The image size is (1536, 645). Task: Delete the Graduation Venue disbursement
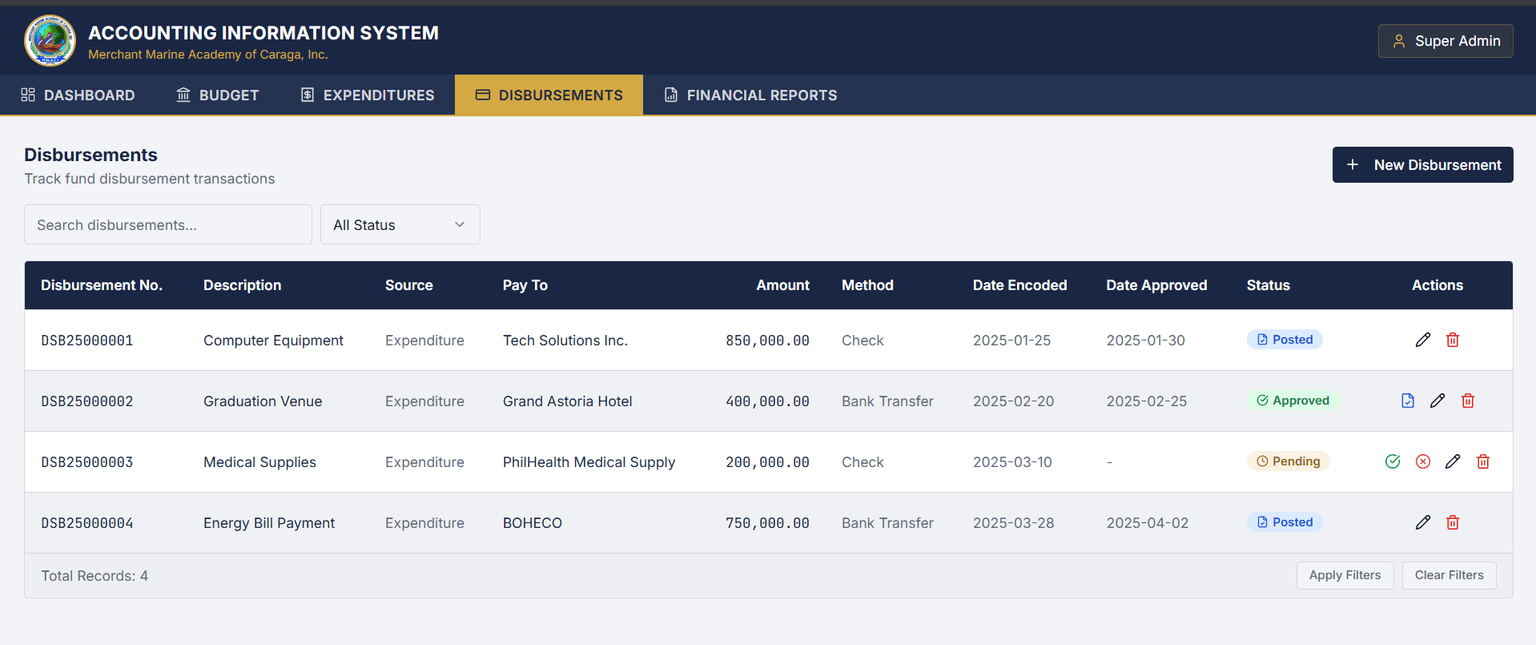click(1468, 401)
